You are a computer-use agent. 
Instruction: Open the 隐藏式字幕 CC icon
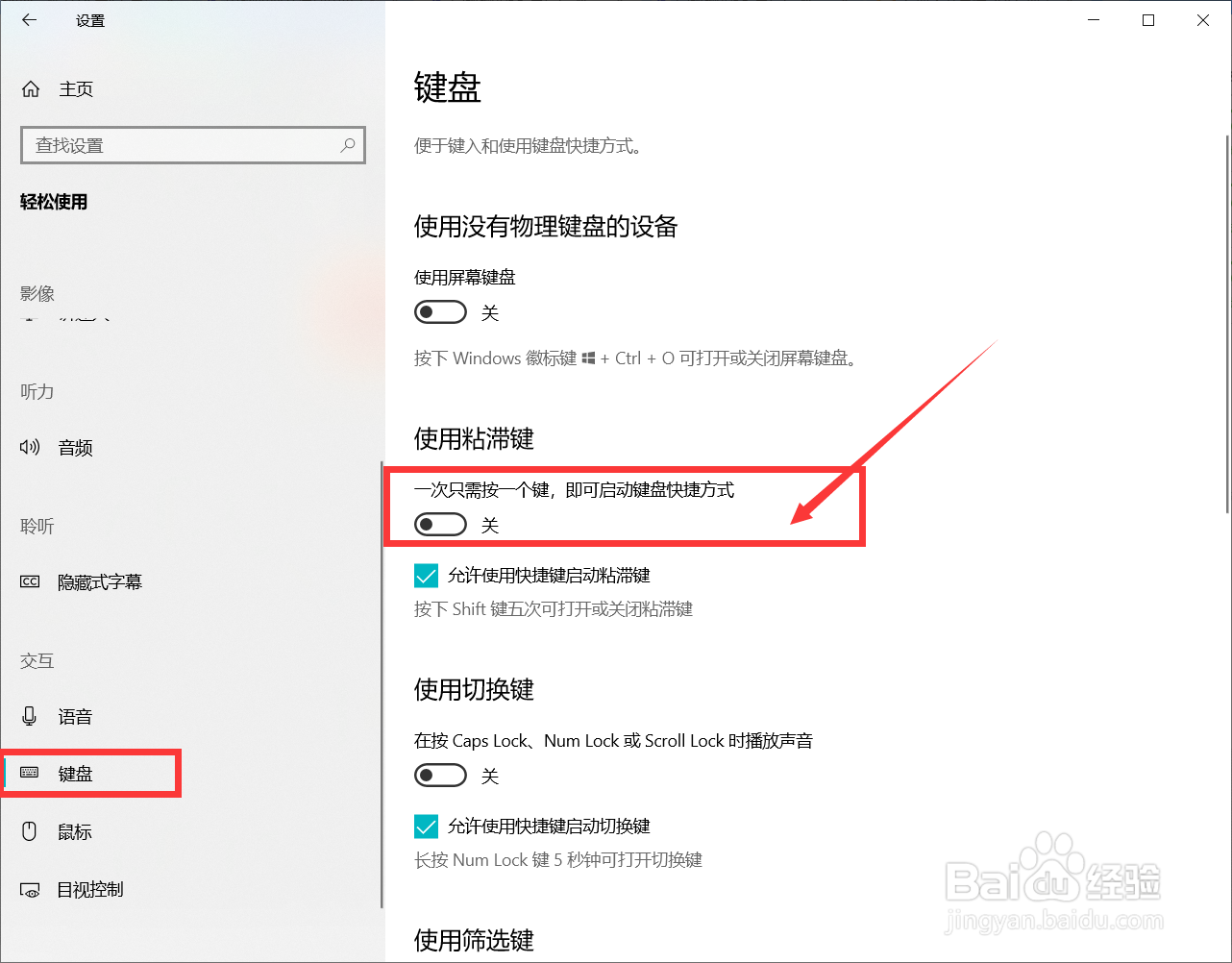31,581
